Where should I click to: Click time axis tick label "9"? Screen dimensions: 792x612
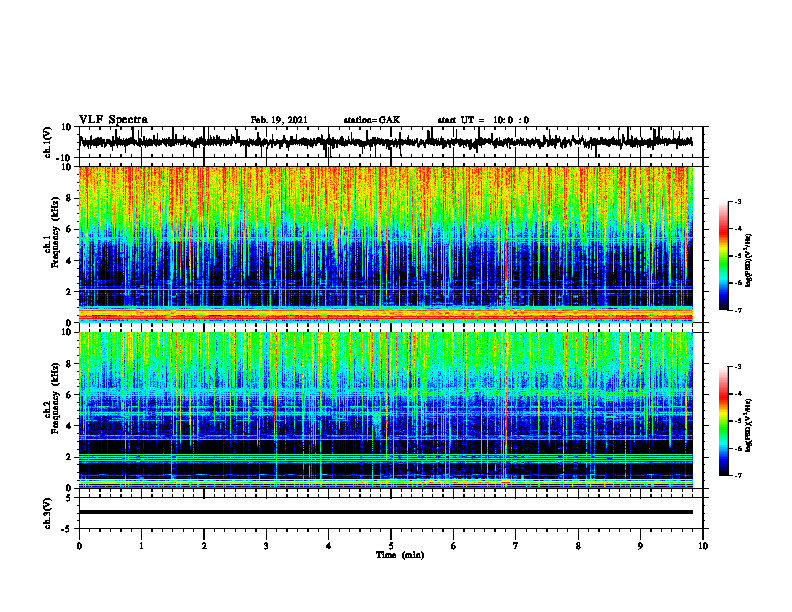click(x=640, y=546)
